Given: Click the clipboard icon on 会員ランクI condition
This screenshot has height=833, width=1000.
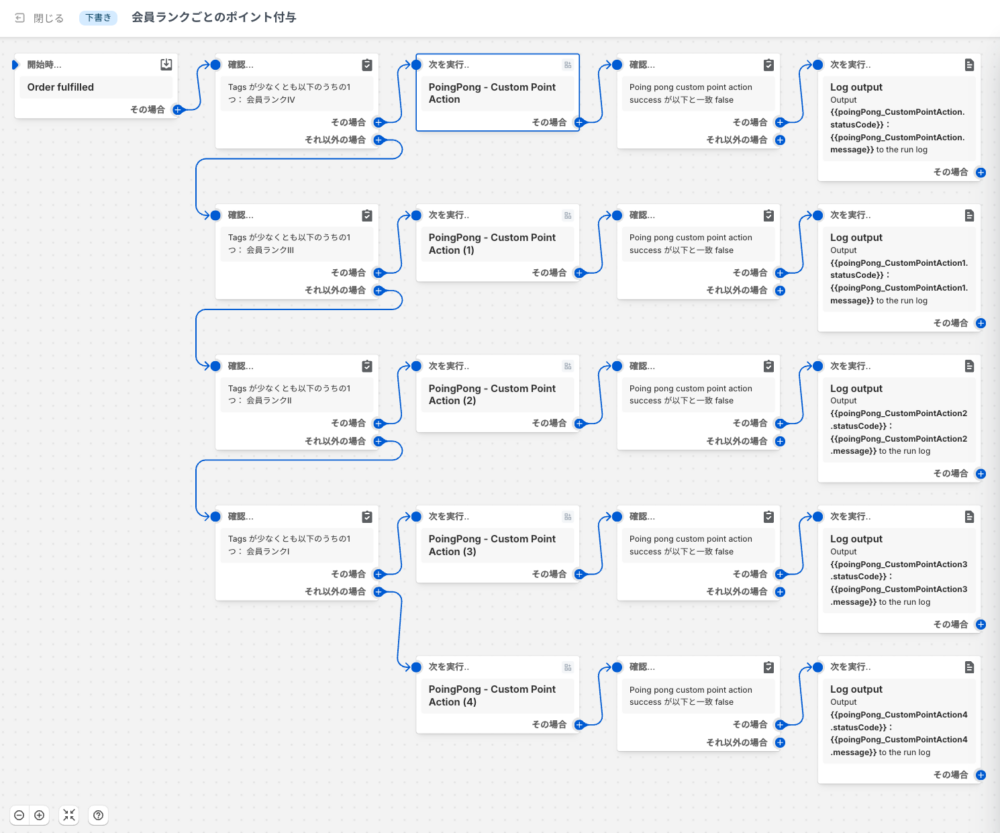Looking at the screenshot, I should 367,517.
